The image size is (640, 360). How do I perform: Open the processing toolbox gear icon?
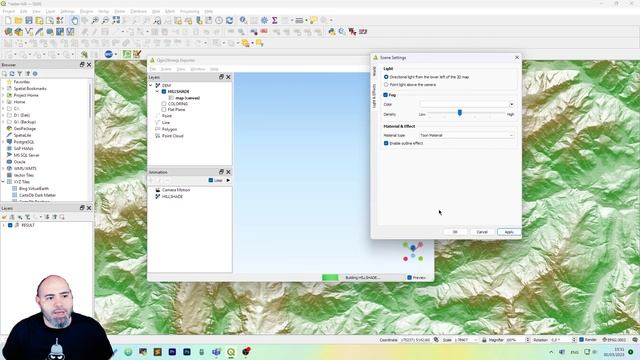(264, 20)
